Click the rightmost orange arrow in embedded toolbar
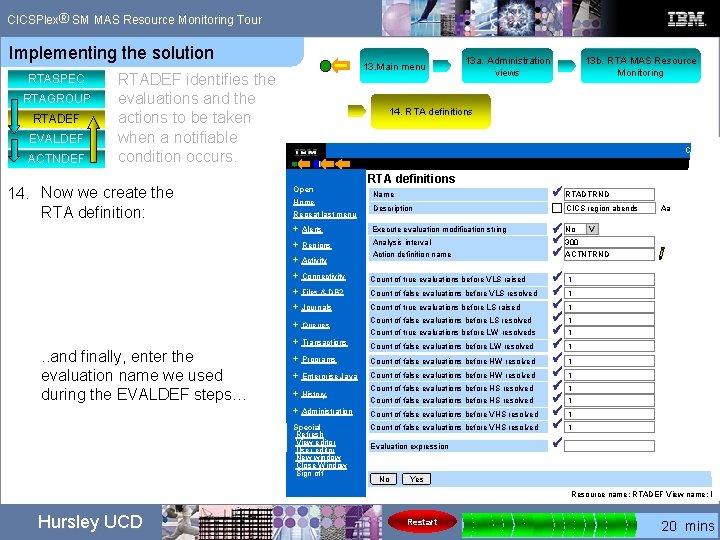 click(343, 164)
